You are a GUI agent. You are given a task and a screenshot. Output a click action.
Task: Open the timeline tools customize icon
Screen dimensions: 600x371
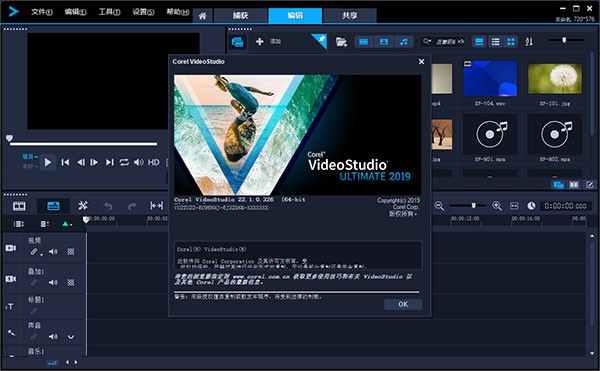coord(83,206)
